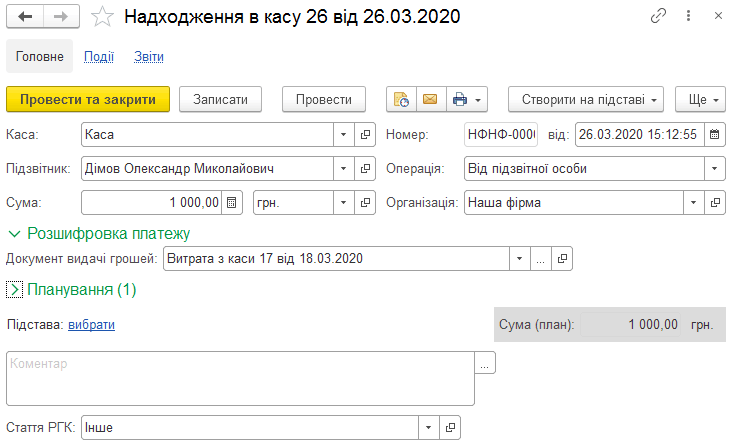Expand the Каса dropdown list

pos(344,134)
